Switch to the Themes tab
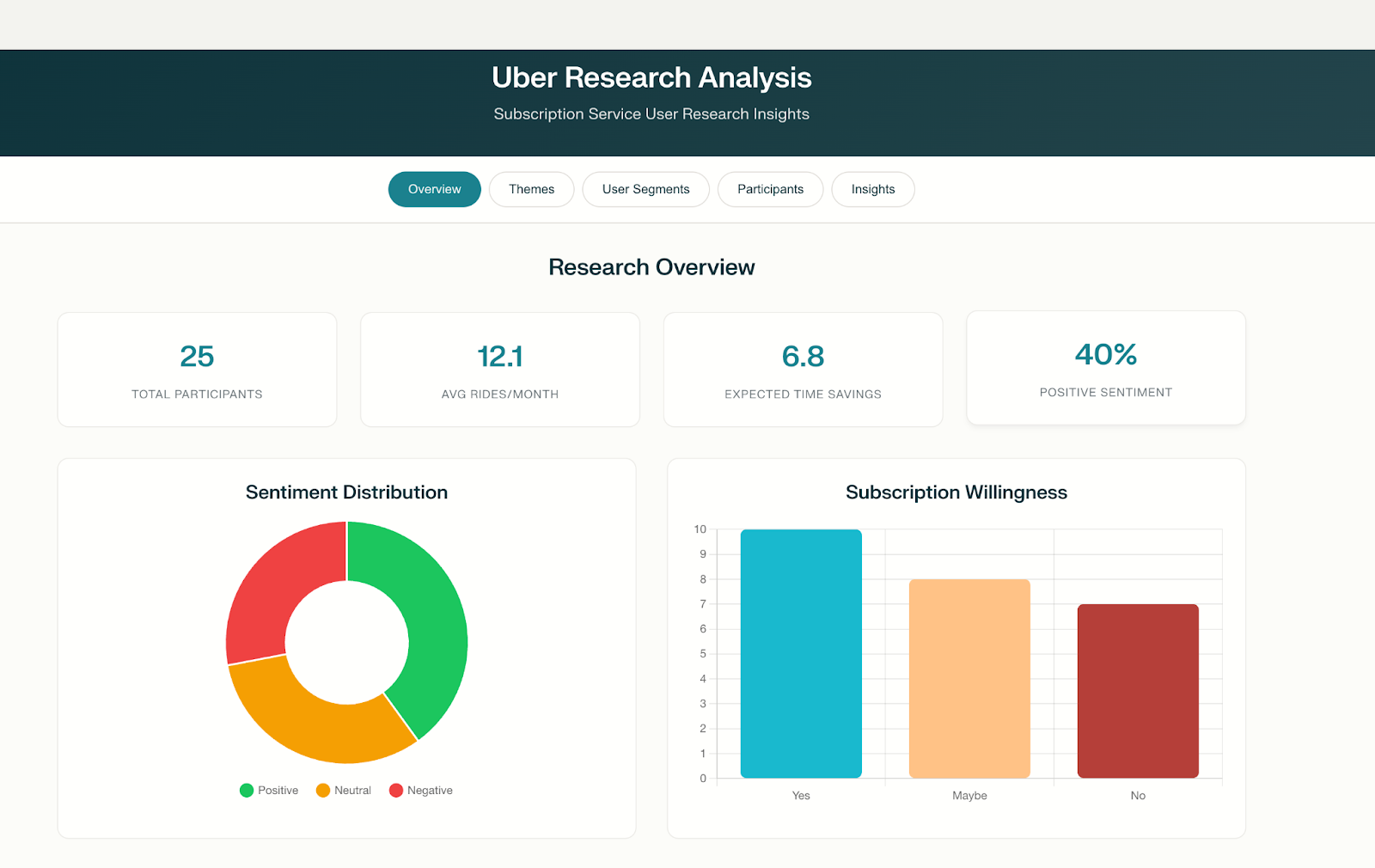The height and width of the screenshot is (868, 1375). (x=531, y=189)
